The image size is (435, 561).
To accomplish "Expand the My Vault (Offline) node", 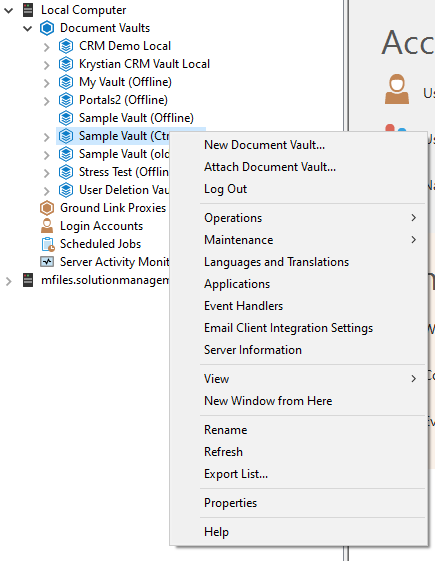I will click(x=47, y=83).
